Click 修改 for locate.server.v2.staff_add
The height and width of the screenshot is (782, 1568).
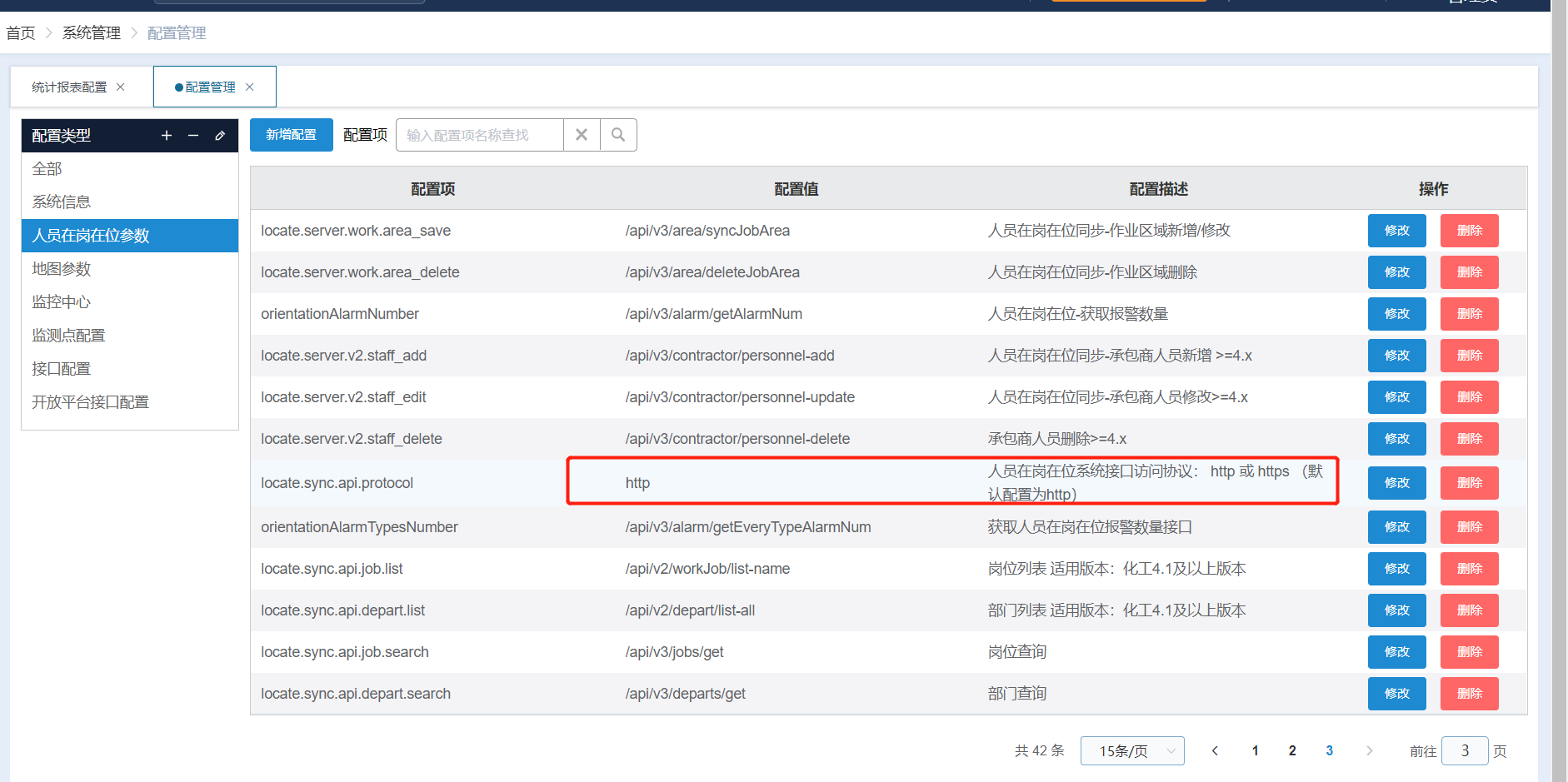pyautogui.click(x=1397, y=356)
